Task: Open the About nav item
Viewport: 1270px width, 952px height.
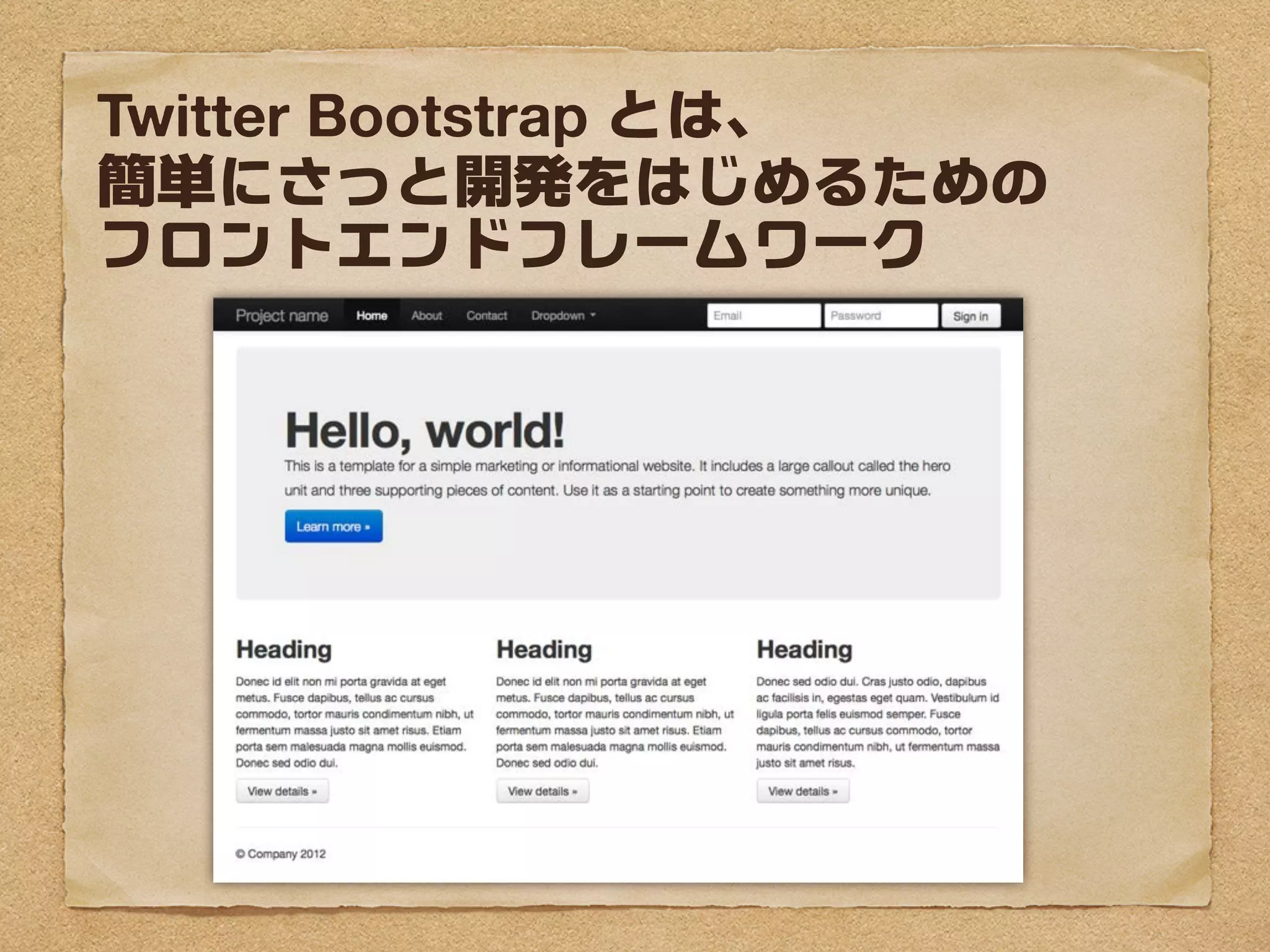Action: pyautogui.click(x=427, y=315)
